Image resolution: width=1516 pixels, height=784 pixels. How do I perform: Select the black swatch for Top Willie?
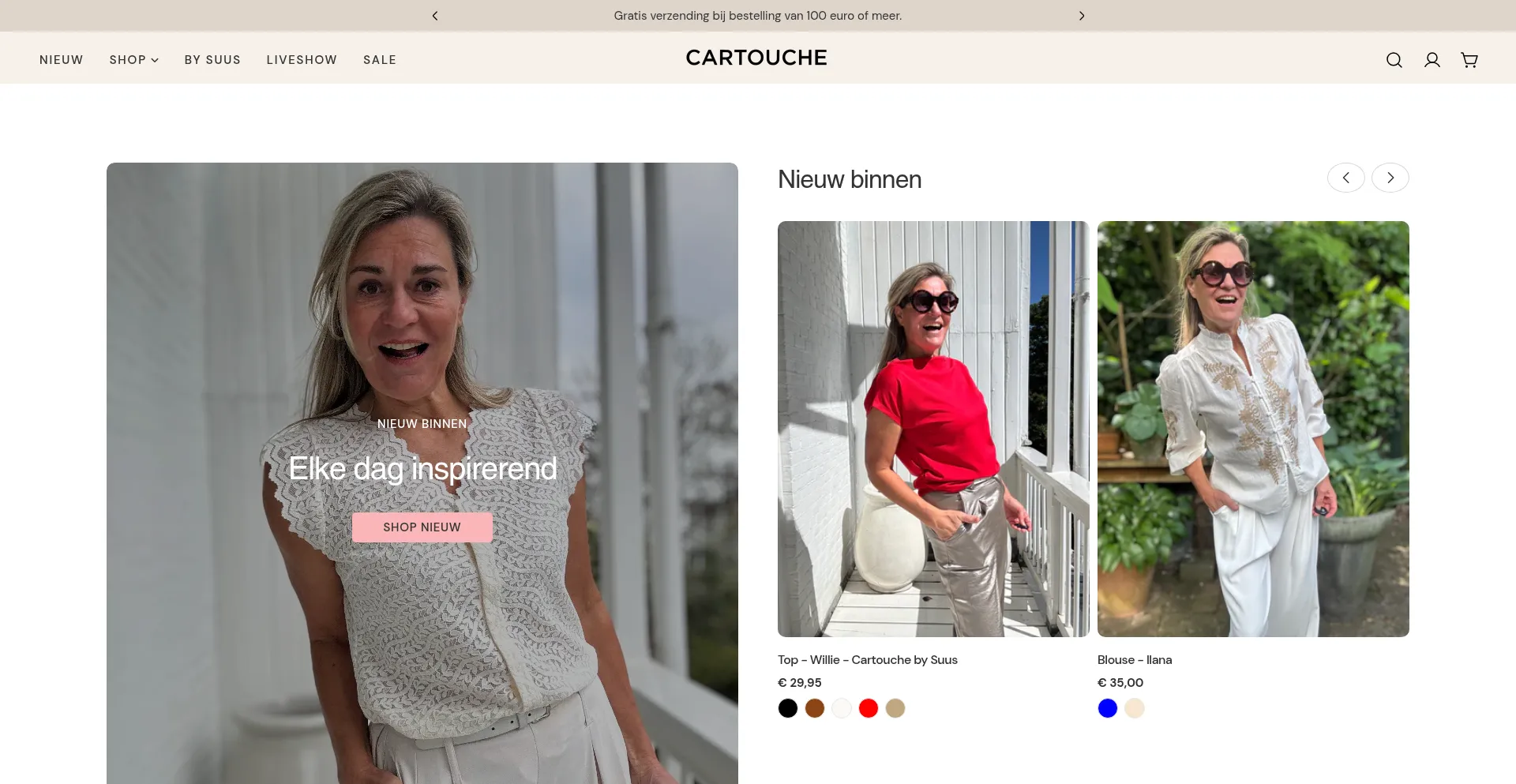pos(788,708)
